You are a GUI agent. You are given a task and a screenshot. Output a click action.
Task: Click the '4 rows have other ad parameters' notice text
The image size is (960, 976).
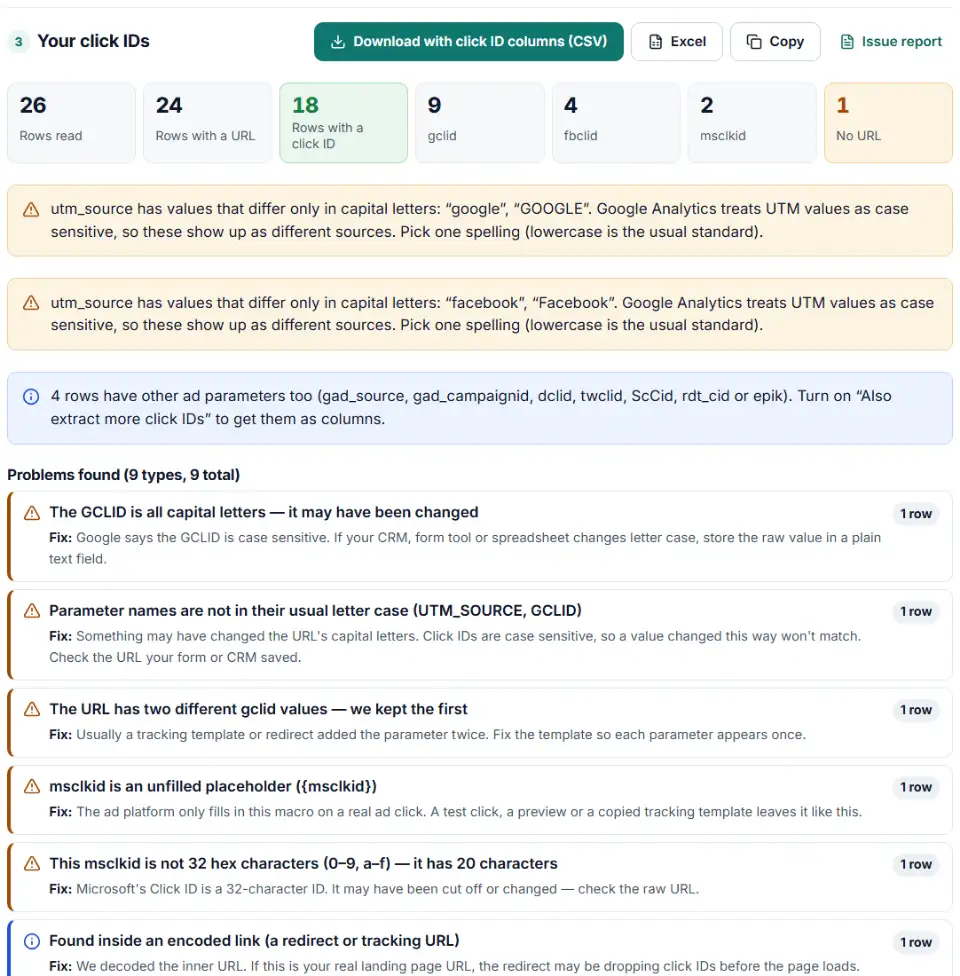point(471,408)
